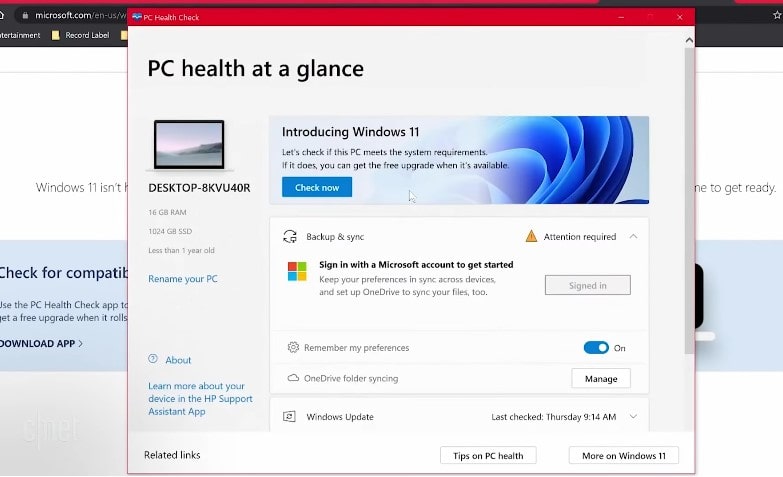Click the scrollbar up arrow in PC Health Check
This screenshot has width=783, height=477.
(689, 40)
